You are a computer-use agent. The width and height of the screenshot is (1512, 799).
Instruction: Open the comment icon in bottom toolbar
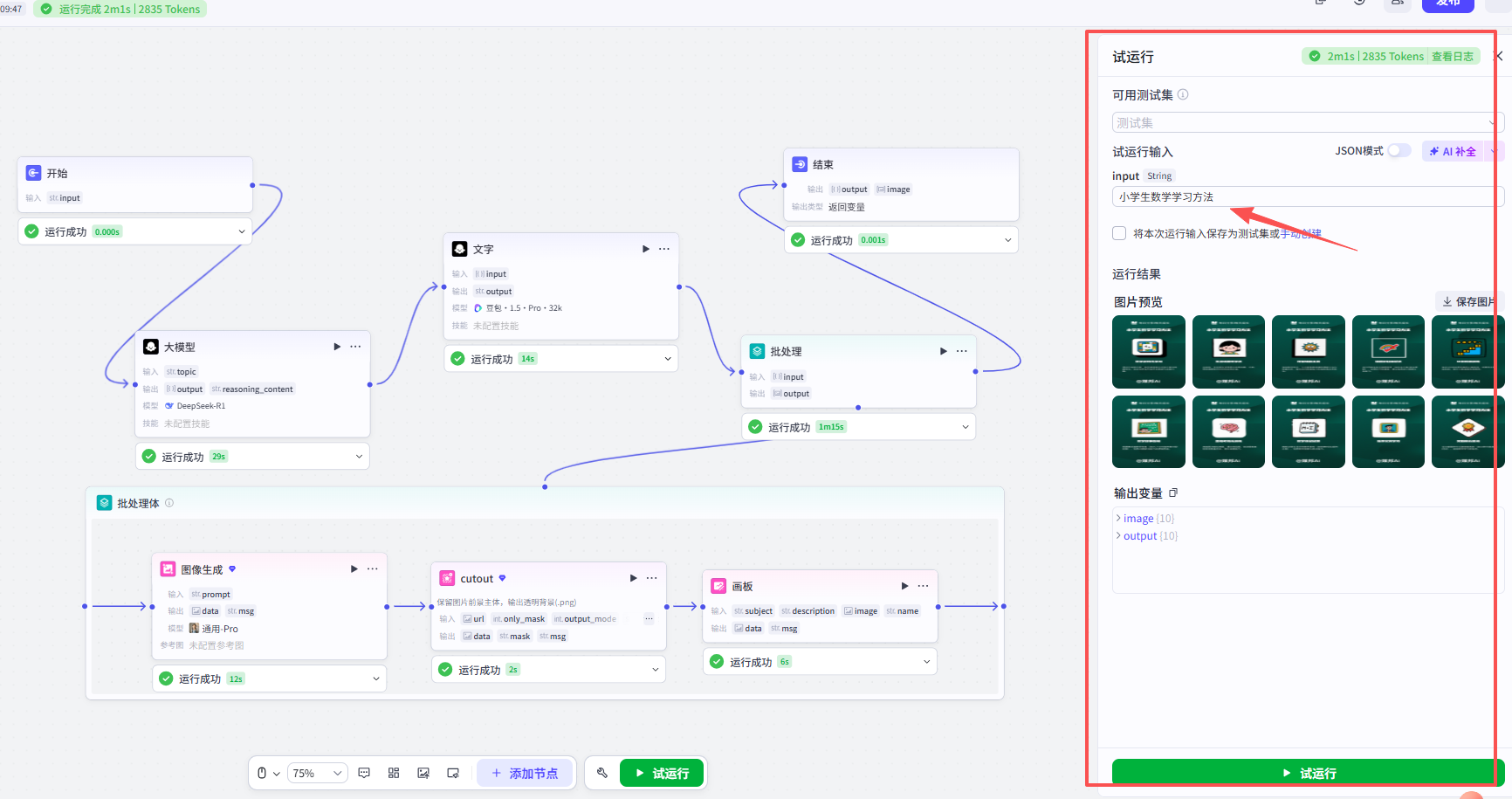(x=365, y=773)
